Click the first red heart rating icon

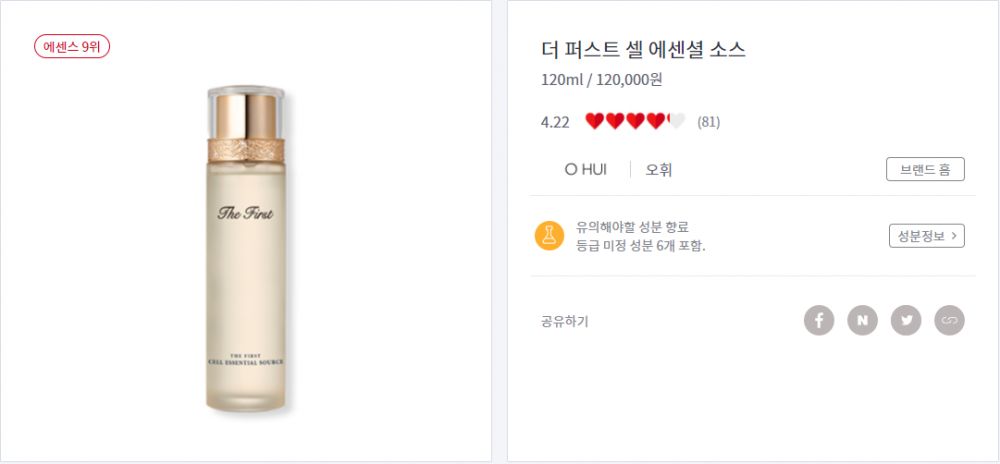click(x=594, y=122)
